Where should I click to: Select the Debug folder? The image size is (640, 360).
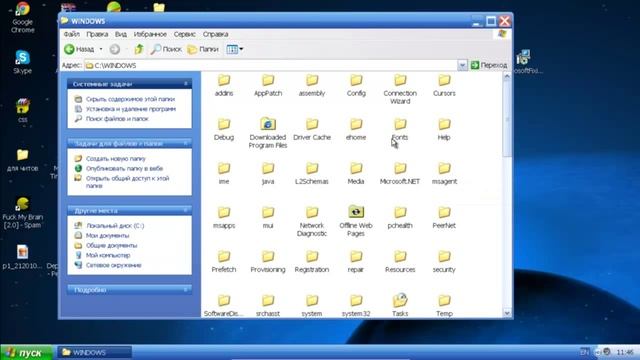[x=224, y=129]
